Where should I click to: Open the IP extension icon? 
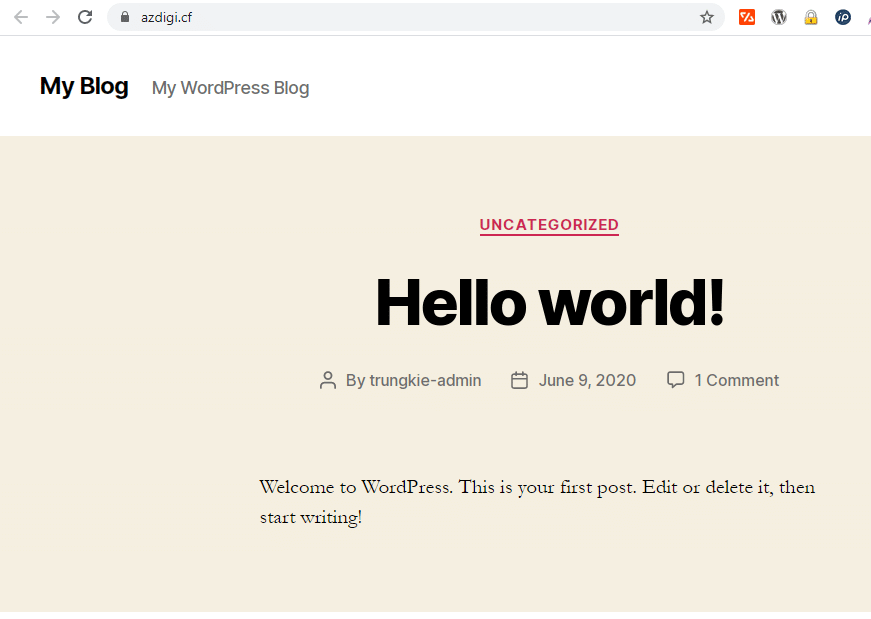click(843, 17)
